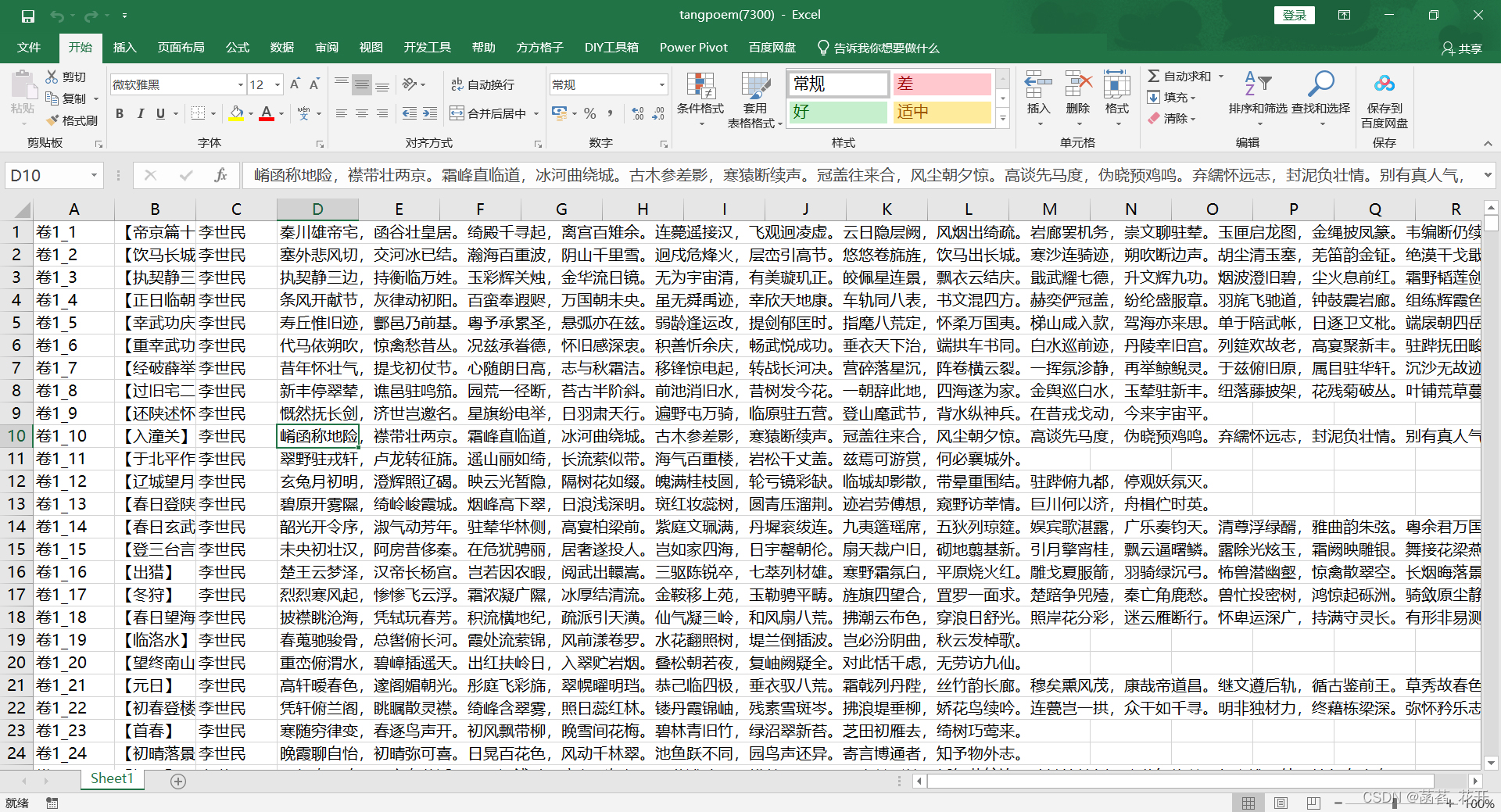
Task: Click the Delete cells icon
Action: coord(1078,84)
